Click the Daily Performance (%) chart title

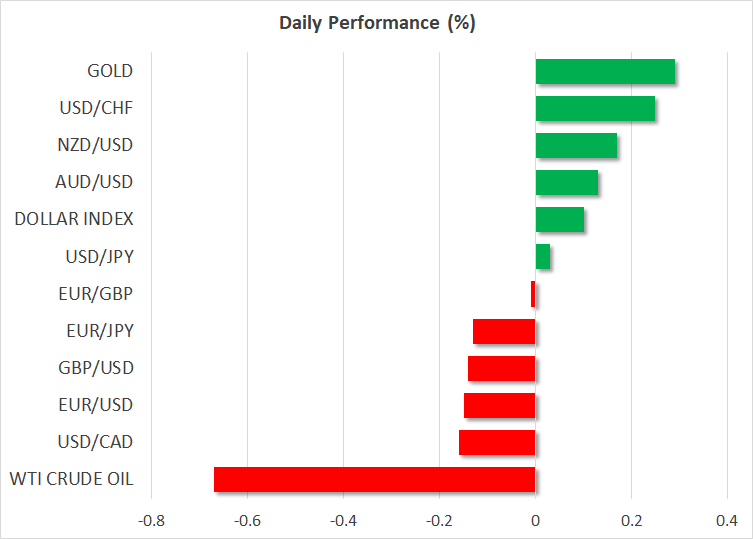click(x=376, y=24)
